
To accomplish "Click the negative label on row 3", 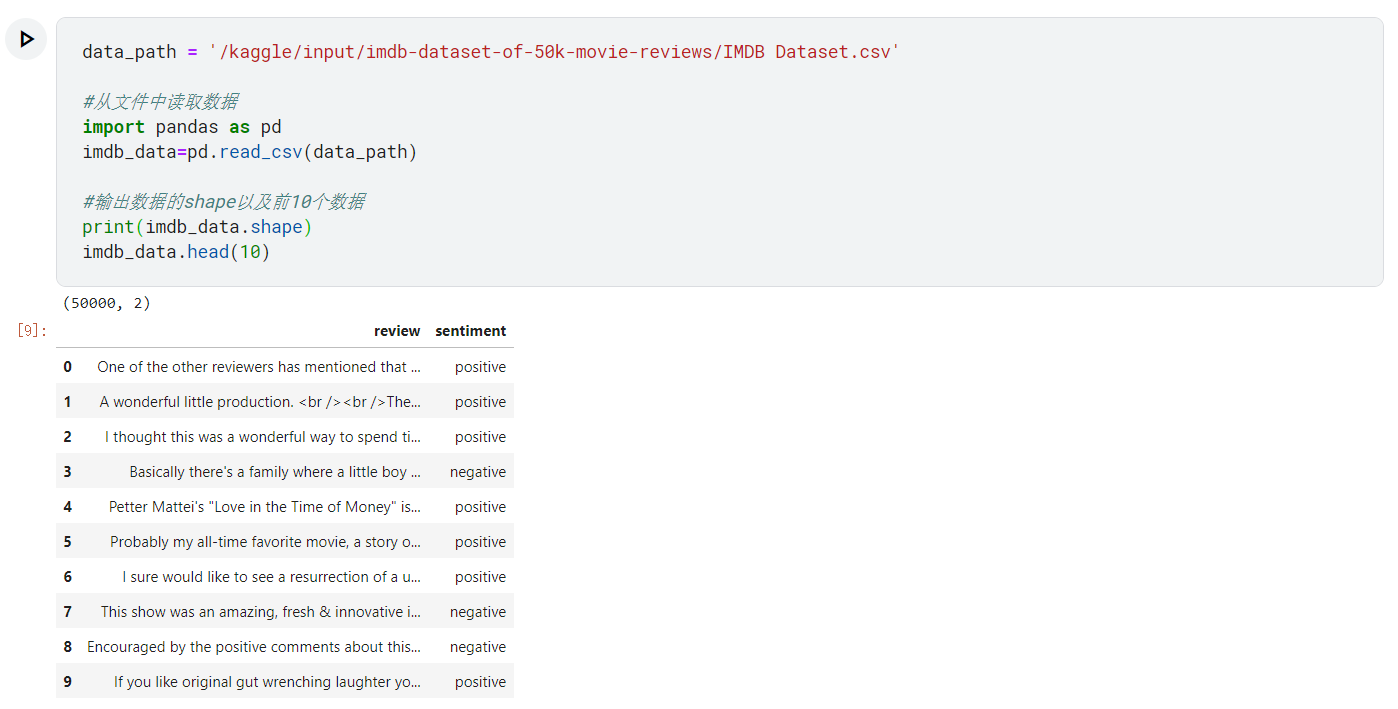I will click(478, 471).
